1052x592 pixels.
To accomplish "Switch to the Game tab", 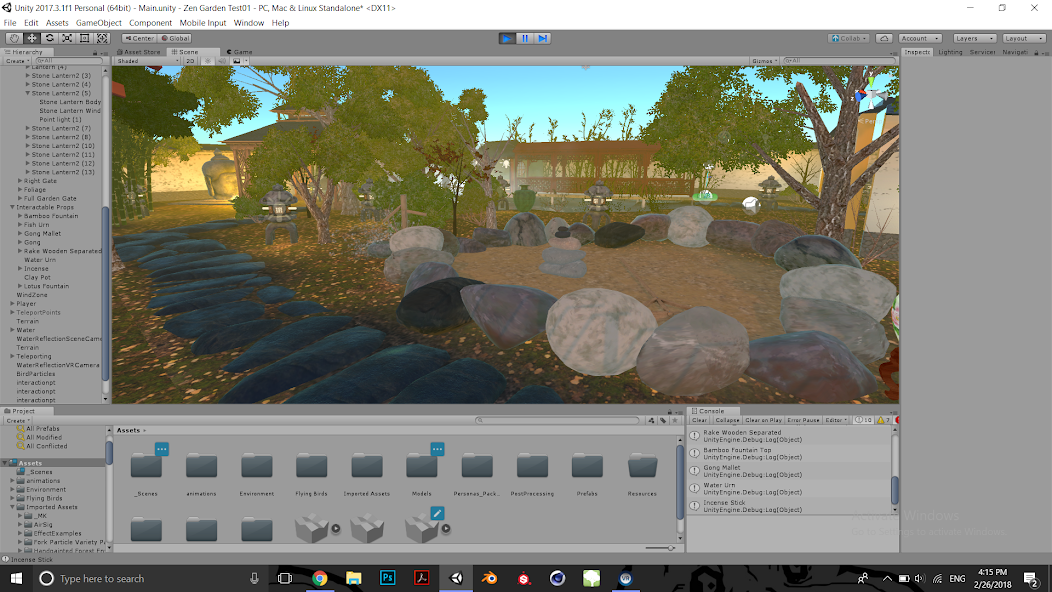I will click(239, 51).
